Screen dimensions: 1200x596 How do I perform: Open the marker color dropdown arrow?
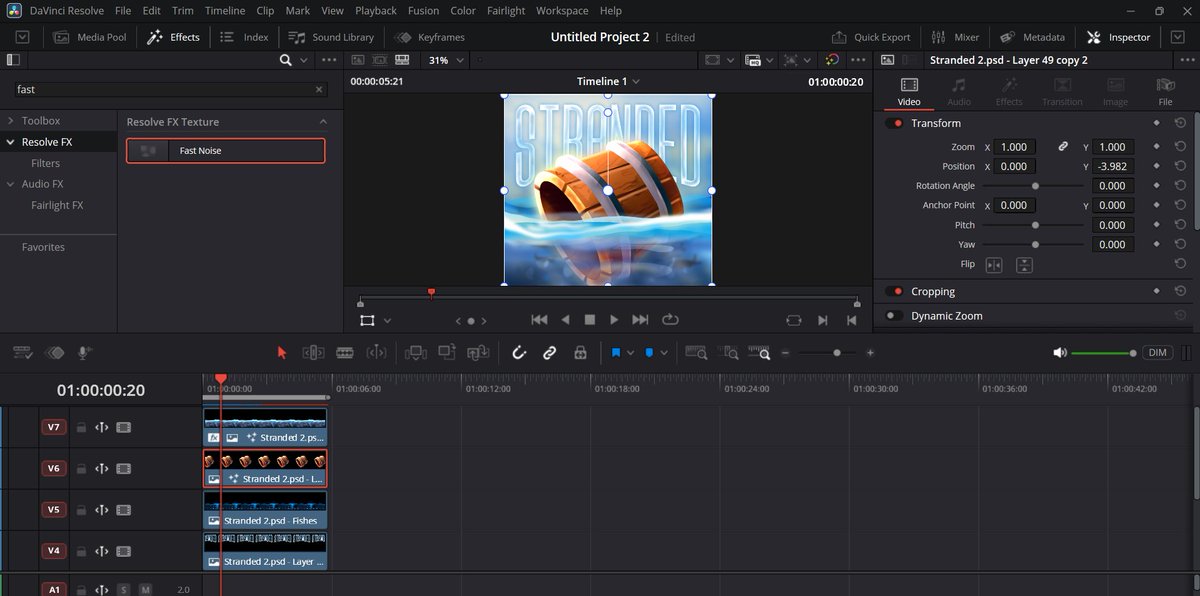point(664,353)
